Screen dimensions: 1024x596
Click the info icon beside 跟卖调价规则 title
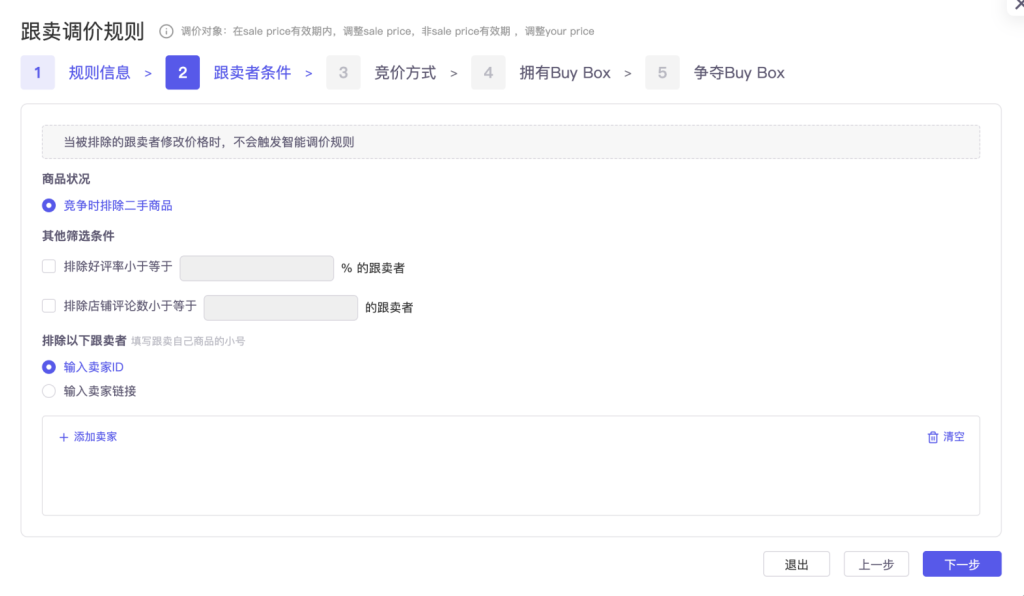coord(167,31)
